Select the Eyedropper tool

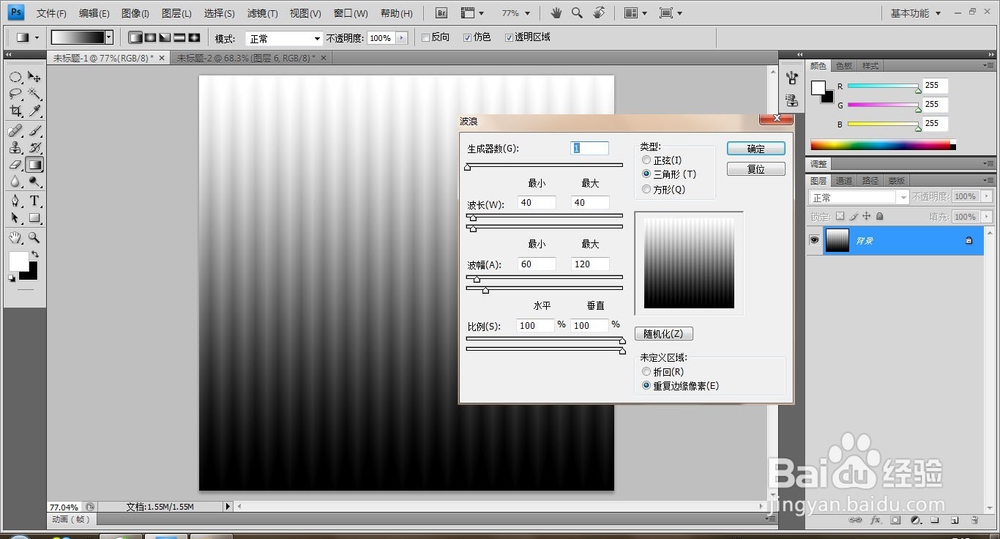(34, 112)
